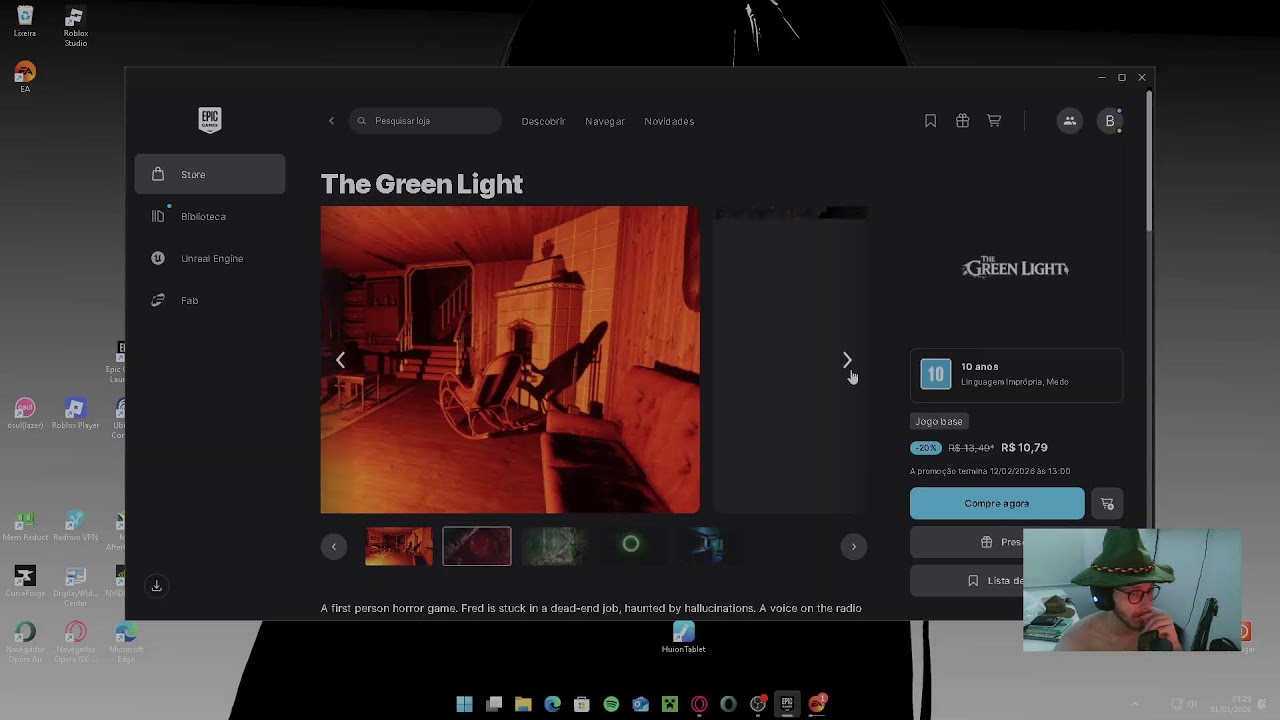Open Navegador Opera GX desktop shortcut
This screenshot has width=1280, height=720.
(x=75, y=642)
